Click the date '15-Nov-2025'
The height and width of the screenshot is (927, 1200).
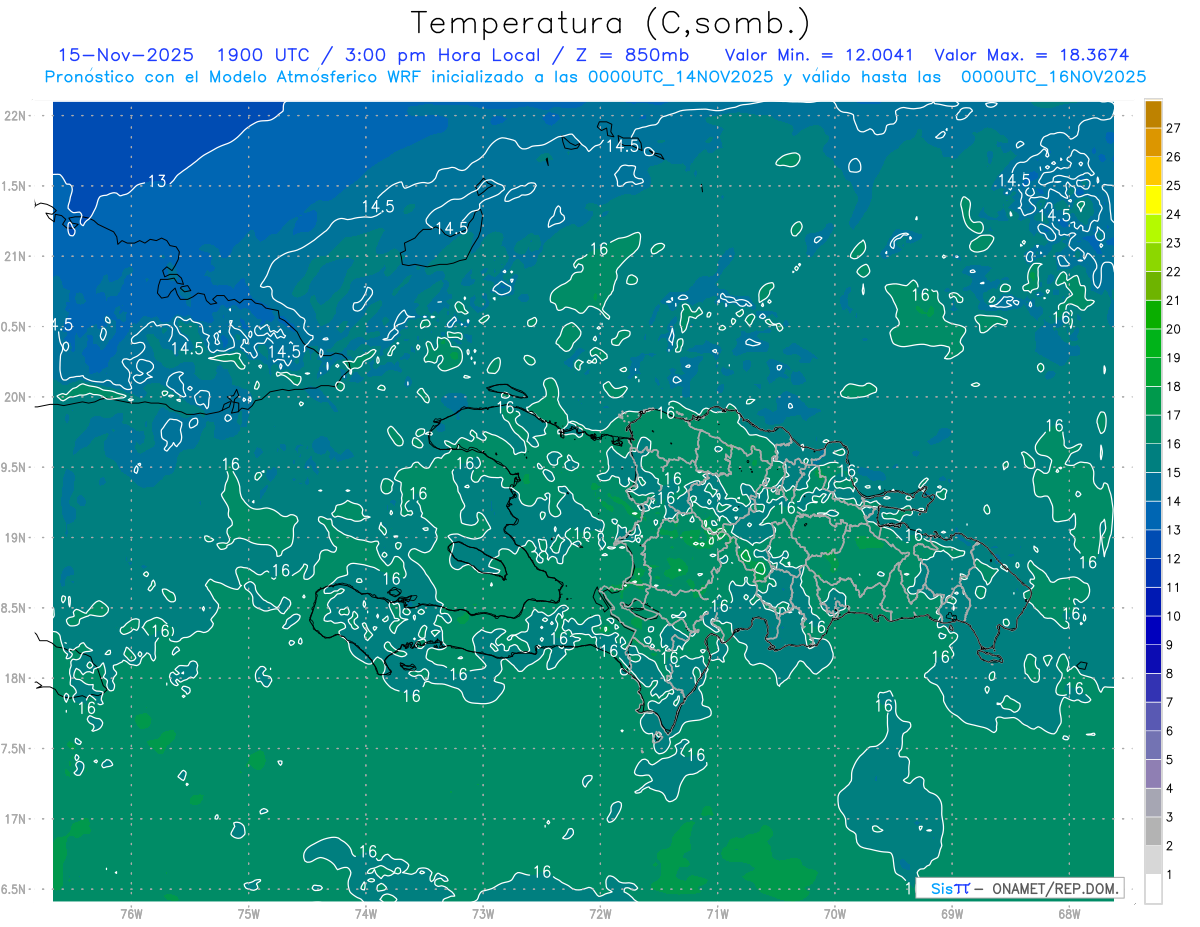pyautogui.click(x=126, y=55)
